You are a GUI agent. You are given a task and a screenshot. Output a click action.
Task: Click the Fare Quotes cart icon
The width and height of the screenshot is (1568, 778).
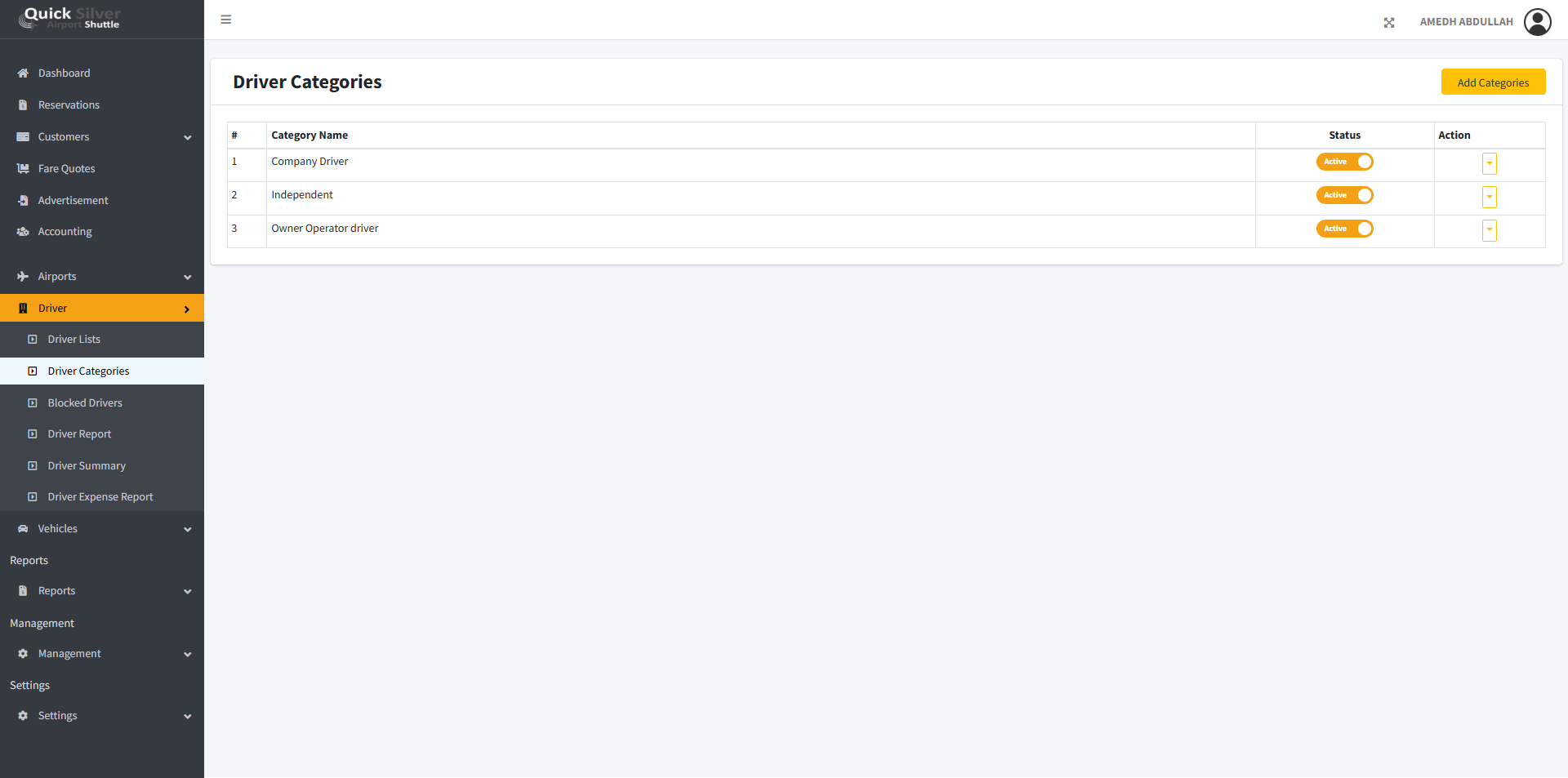tap(23, 169)
